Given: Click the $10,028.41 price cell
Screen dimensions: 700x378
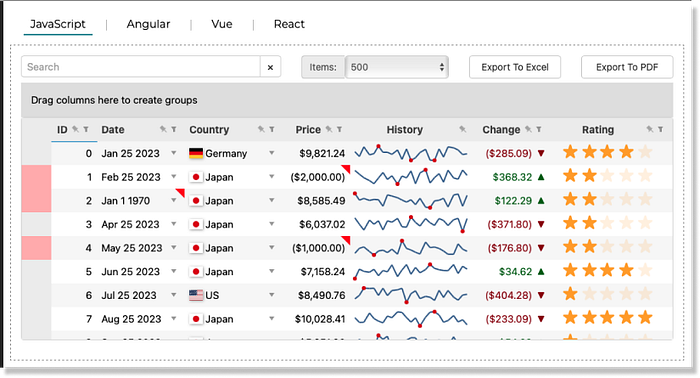Looking at the screenshot, I should pyautogui.click(x=320, y=319).
